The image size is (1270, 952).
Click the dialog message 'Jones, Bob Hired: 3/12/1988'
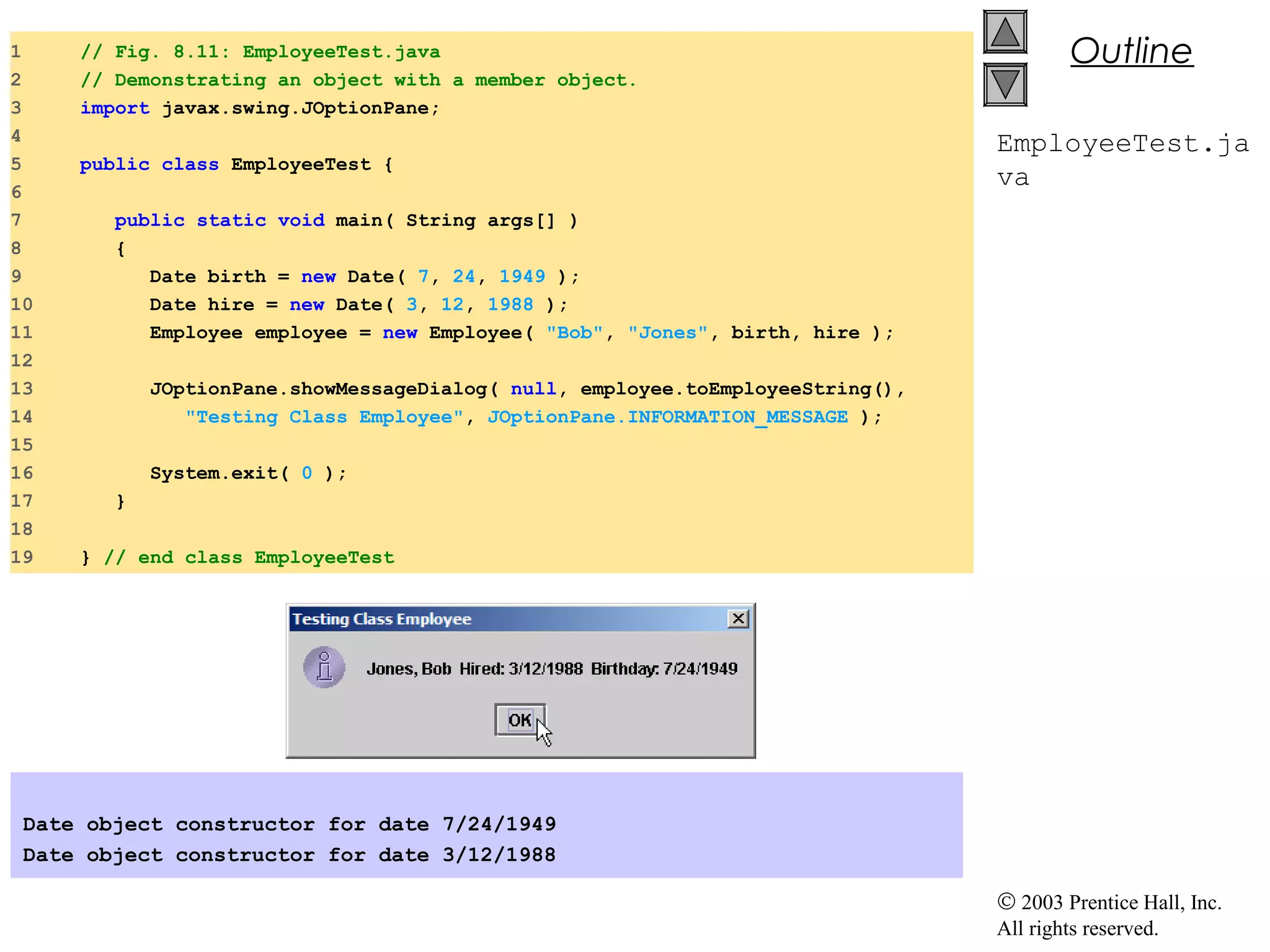coord(474,669)
